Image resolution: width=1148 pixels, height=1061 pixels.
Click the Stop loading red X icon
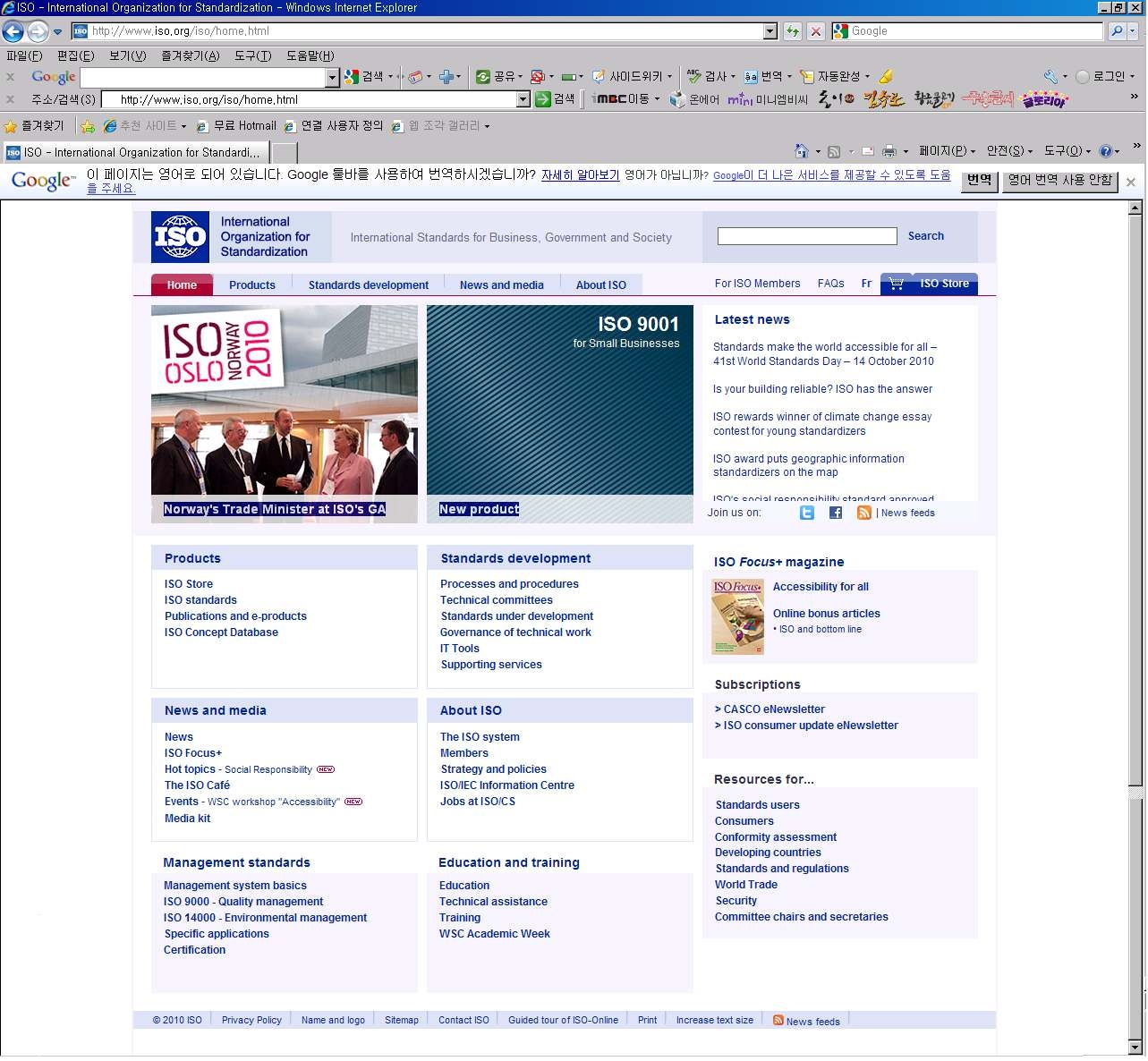[816, 31]
